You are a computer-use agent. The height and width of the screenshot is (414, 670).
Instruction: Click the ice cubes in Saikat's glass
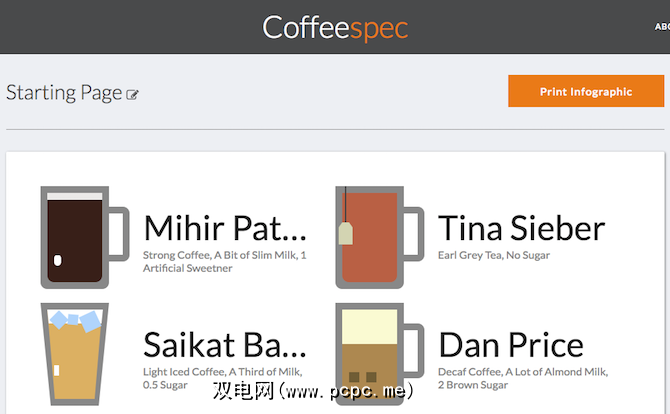76,320
